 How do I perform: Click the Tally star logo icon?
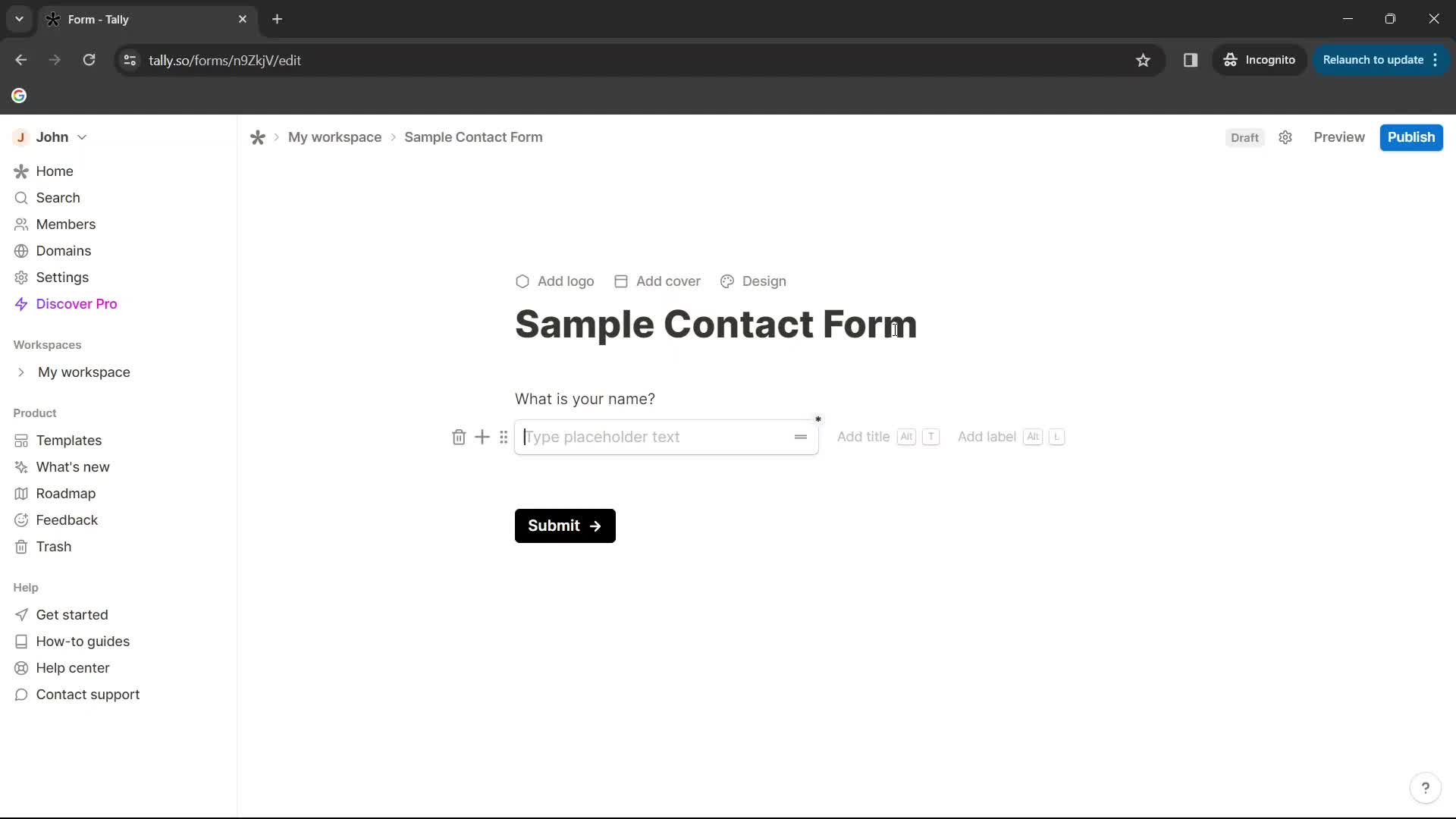click(x=258, y=137)
